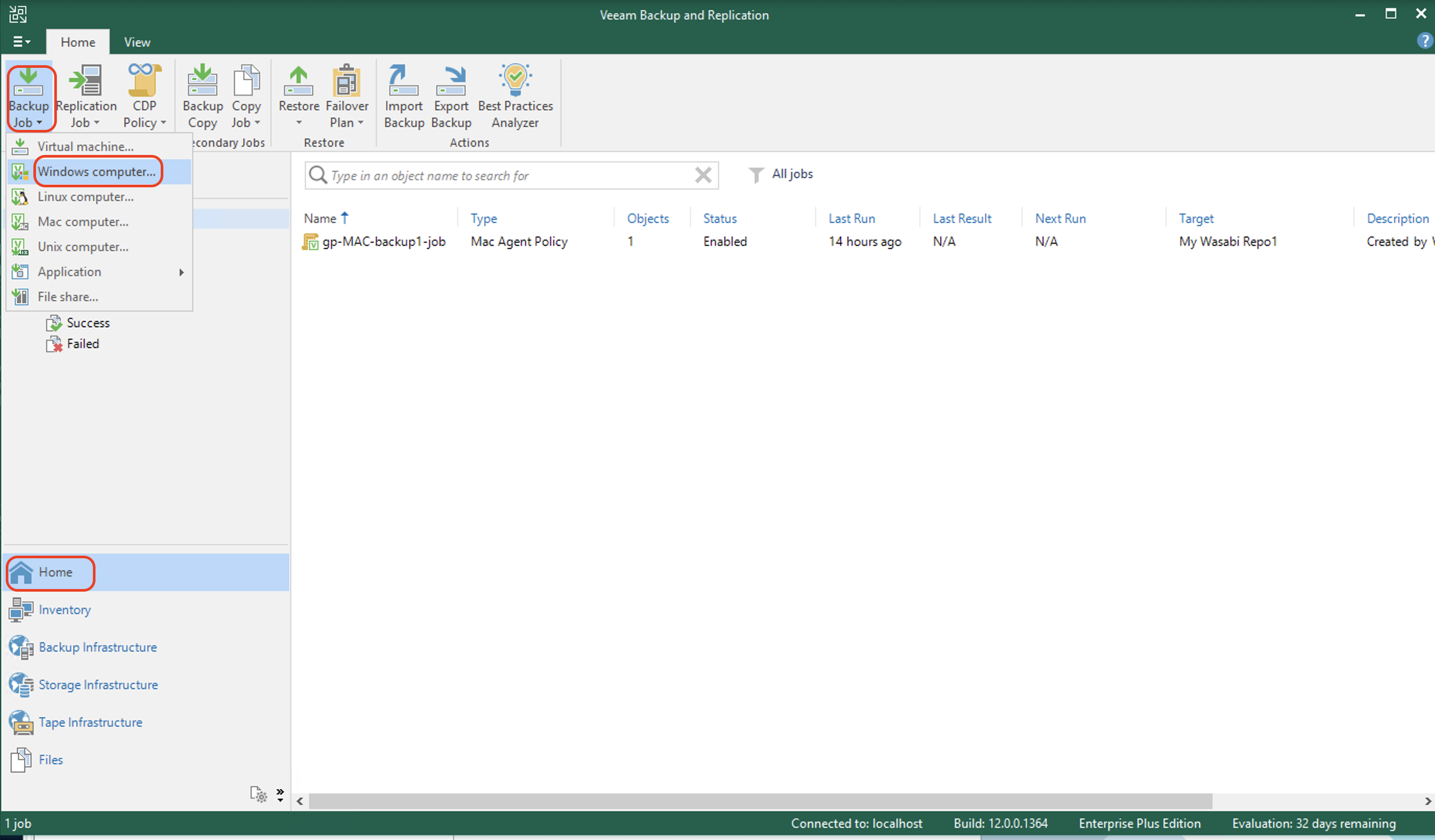Image resolution: width=1435 pixels, height=840 pixels.
Task: Click the My Wasabi Repo1 target cell
Action: (1228, 242)
